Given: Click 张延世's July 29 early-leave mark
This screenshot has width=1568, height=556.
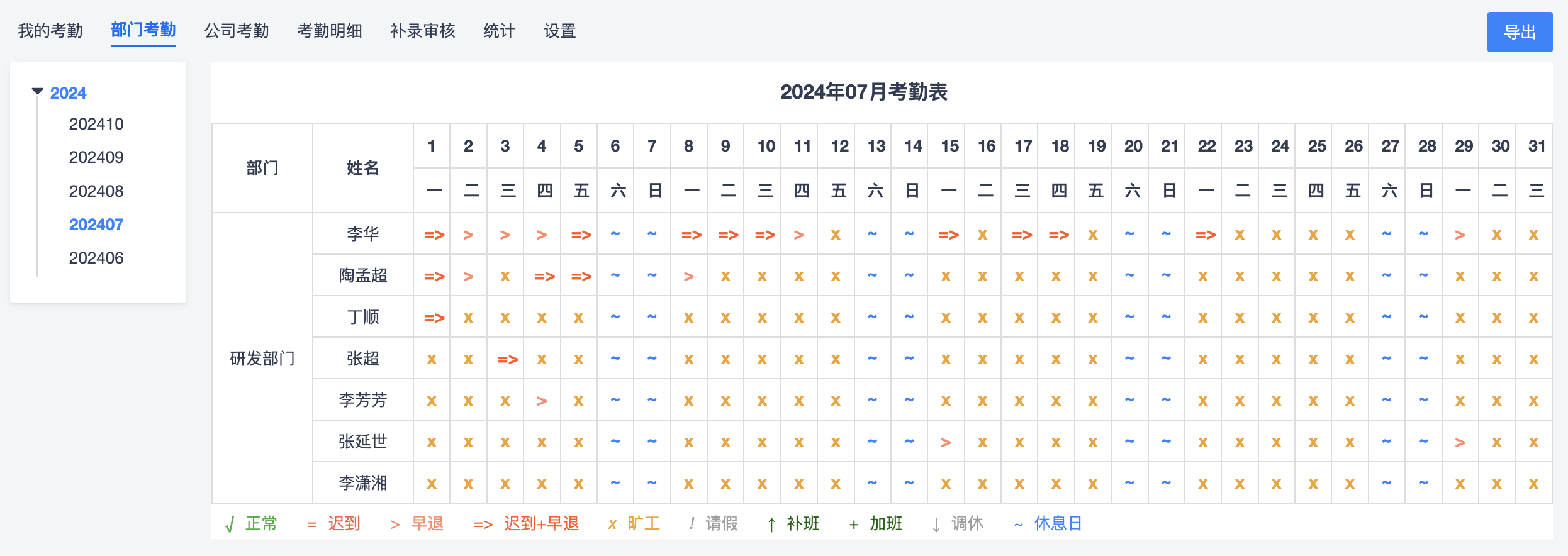Looking at the screenshot, I should (1460, 442).
